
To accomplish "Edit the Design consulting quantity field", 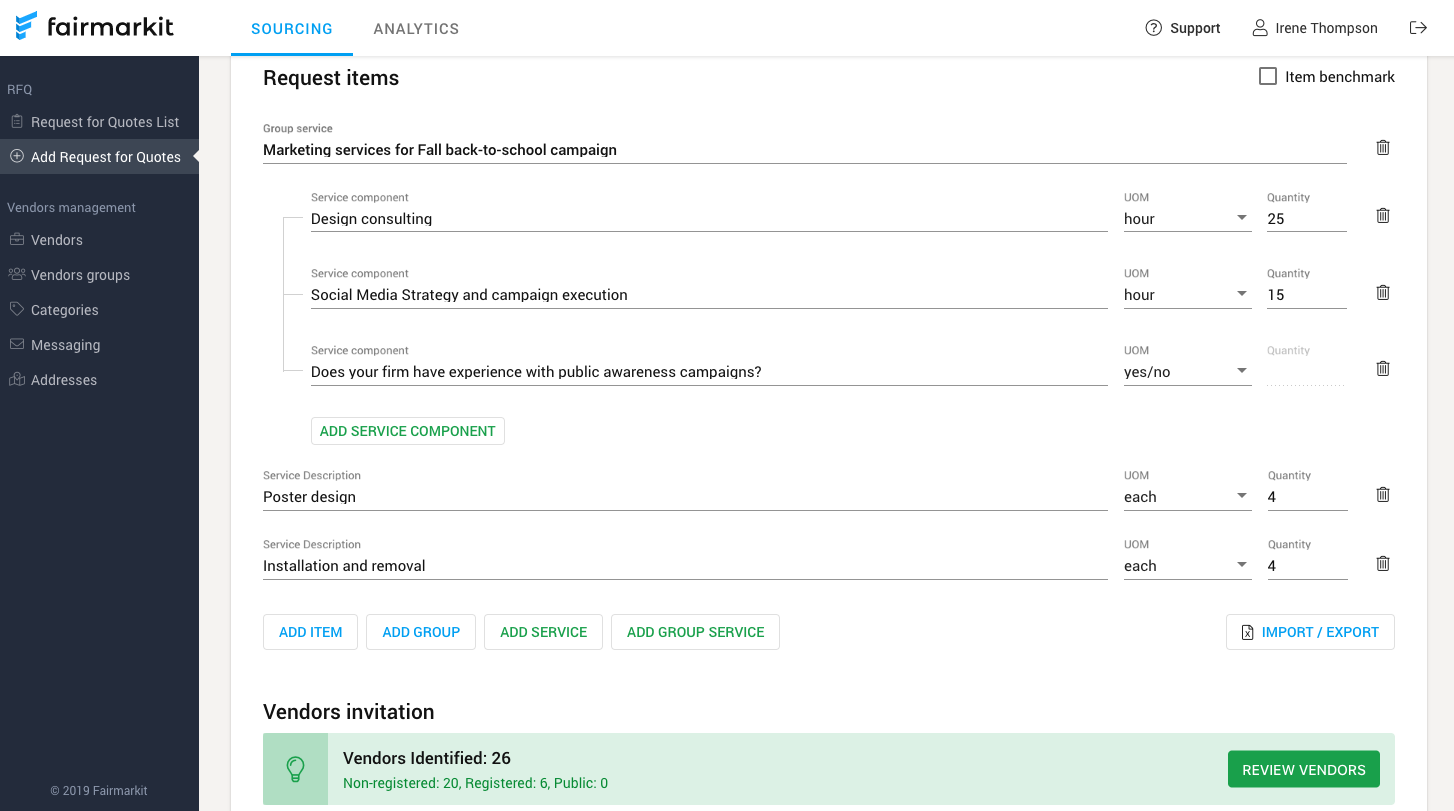I will (1305, 219).
